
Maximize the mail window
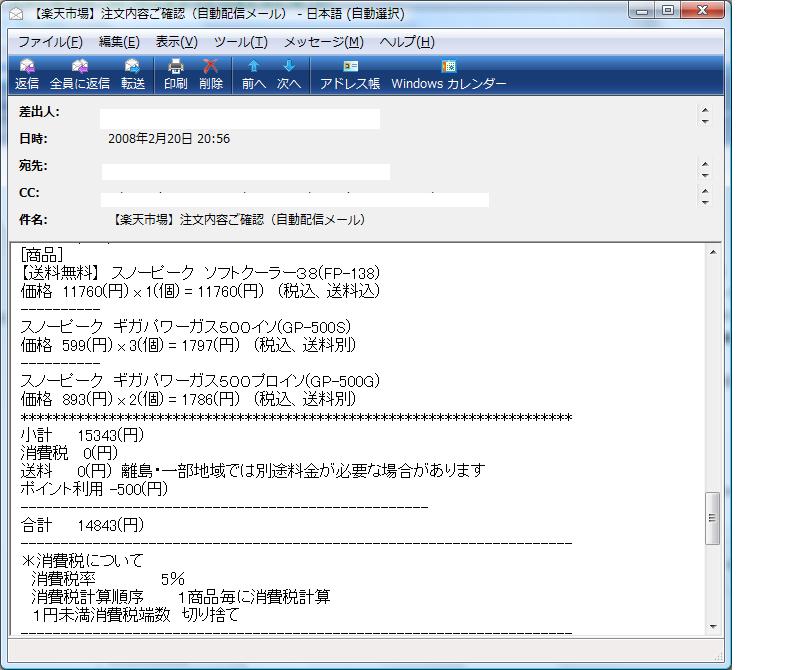click(x=667, y=10)
